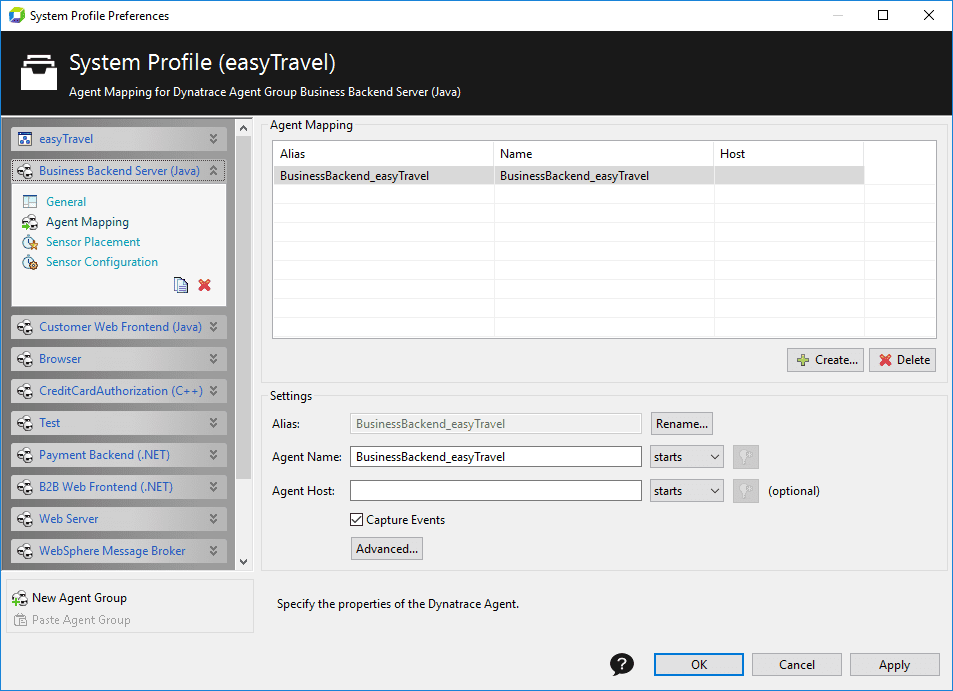Click the Web Server group icon

point(25,519)
